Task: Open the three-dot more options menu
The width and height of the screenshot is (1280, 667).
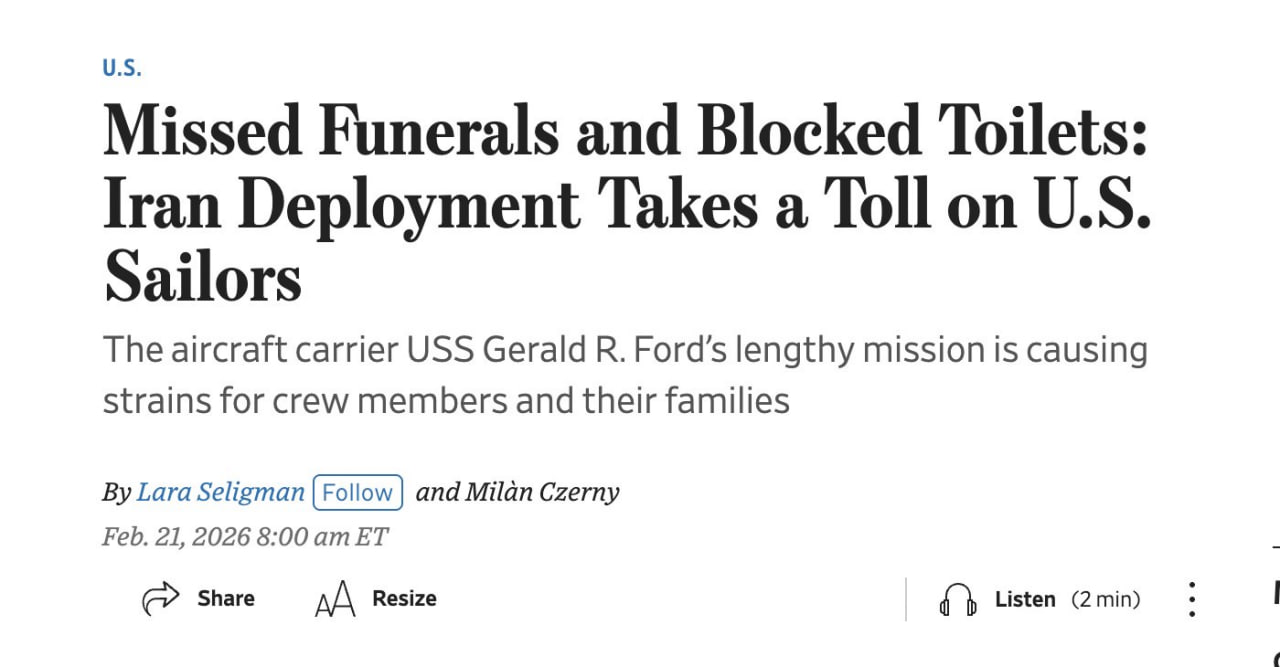Action: (1191, 599)
